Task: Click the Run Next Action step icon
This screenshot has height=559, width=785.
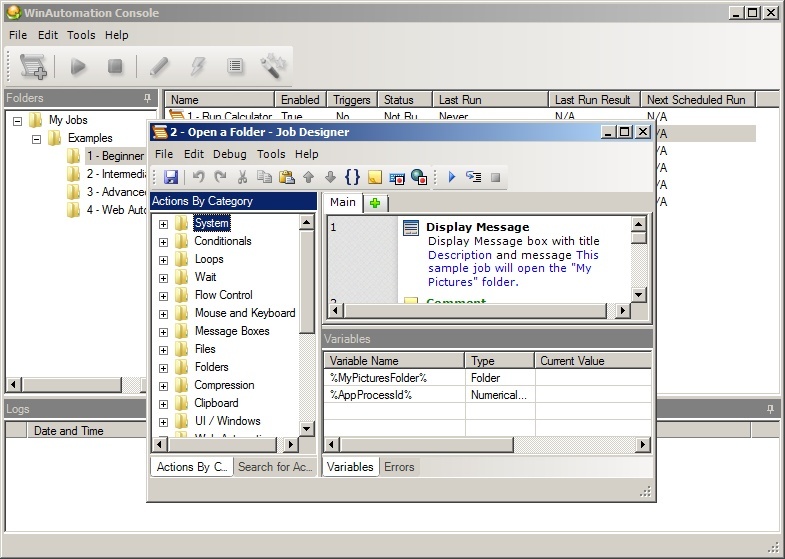Action: [x=473, y=177]
